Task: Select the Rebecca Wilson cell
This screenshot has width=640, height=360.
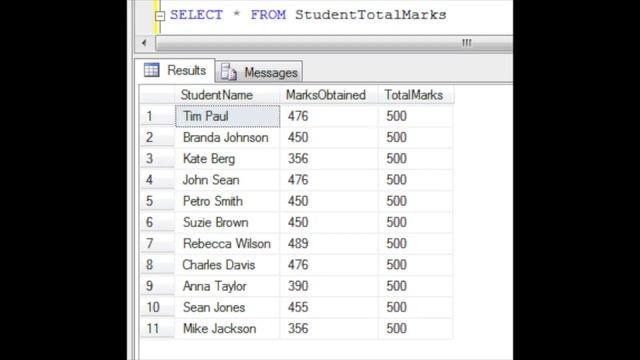Action: click(x=227, y=244)
